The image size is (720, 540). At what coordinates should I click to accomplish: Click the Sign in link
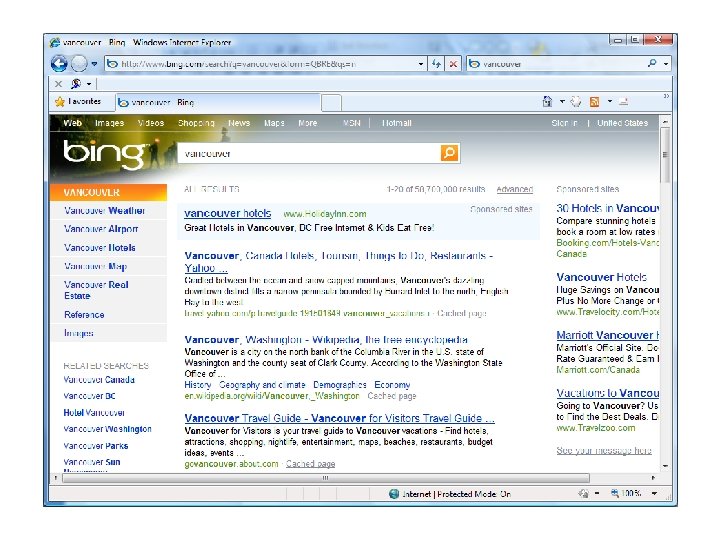point(564,123)
